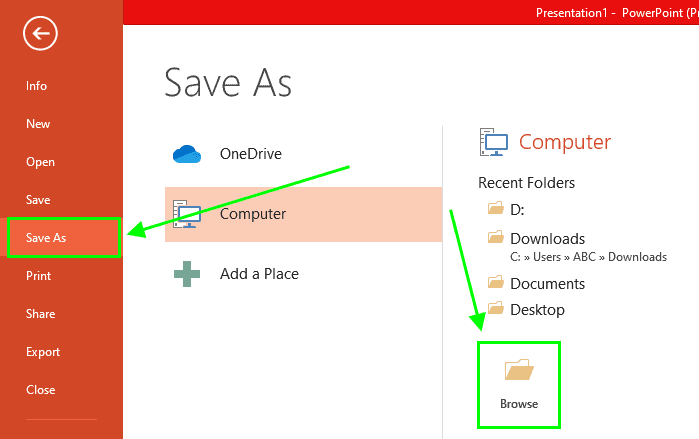Select the OneDrive cloud icon

(x=187, y=154)
